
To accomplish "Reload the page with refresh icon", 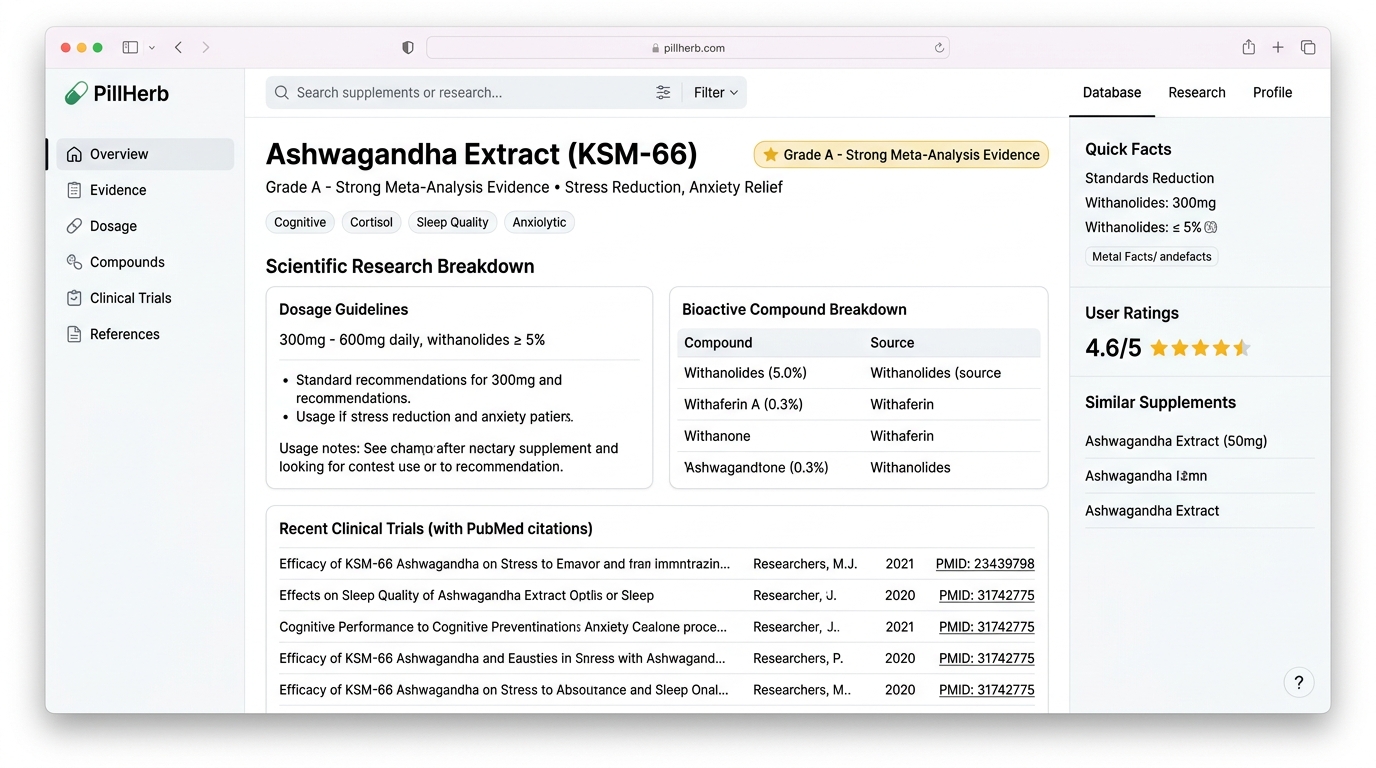I will tap(939, 48).
